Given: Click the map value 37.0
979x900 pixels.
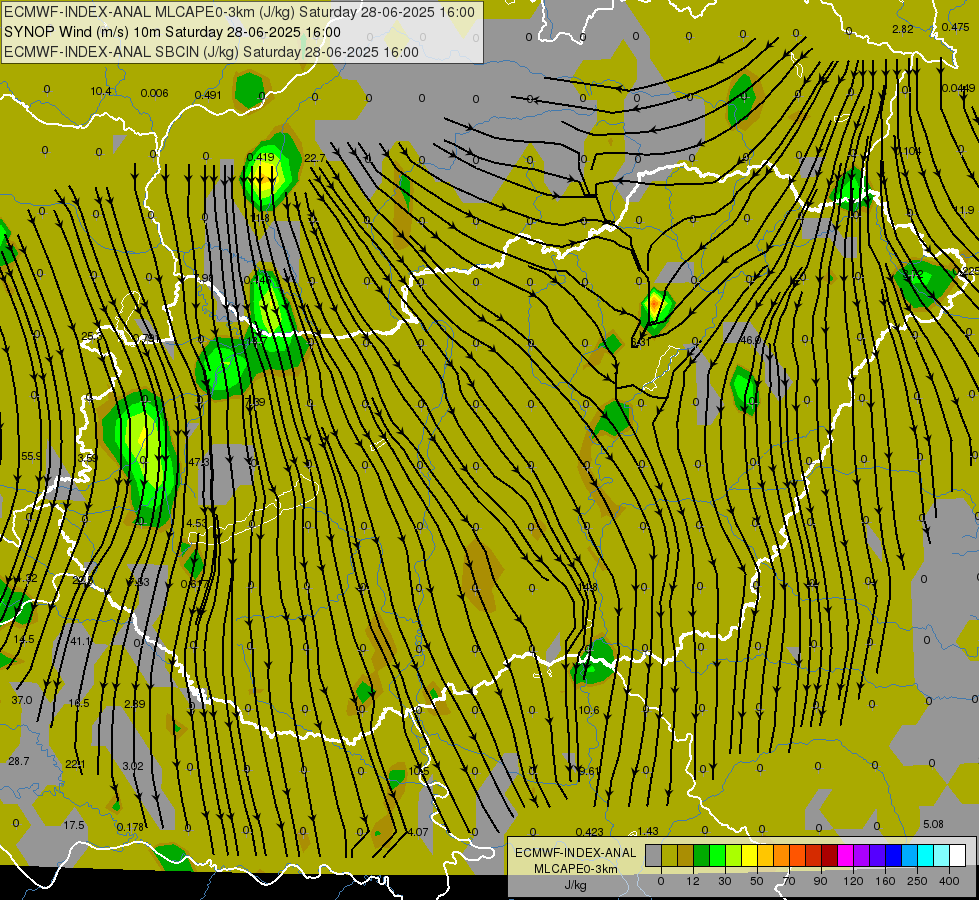Looking at the screenshot, I should [22, 700].
